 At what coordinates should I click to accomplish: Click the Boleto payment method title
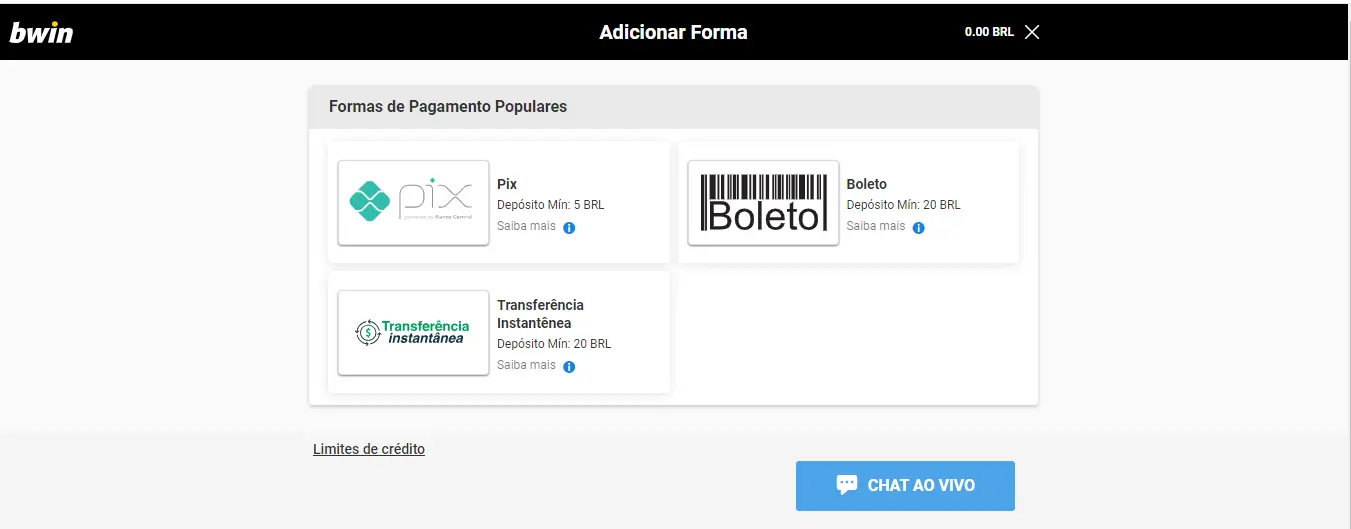pos(866,184)
